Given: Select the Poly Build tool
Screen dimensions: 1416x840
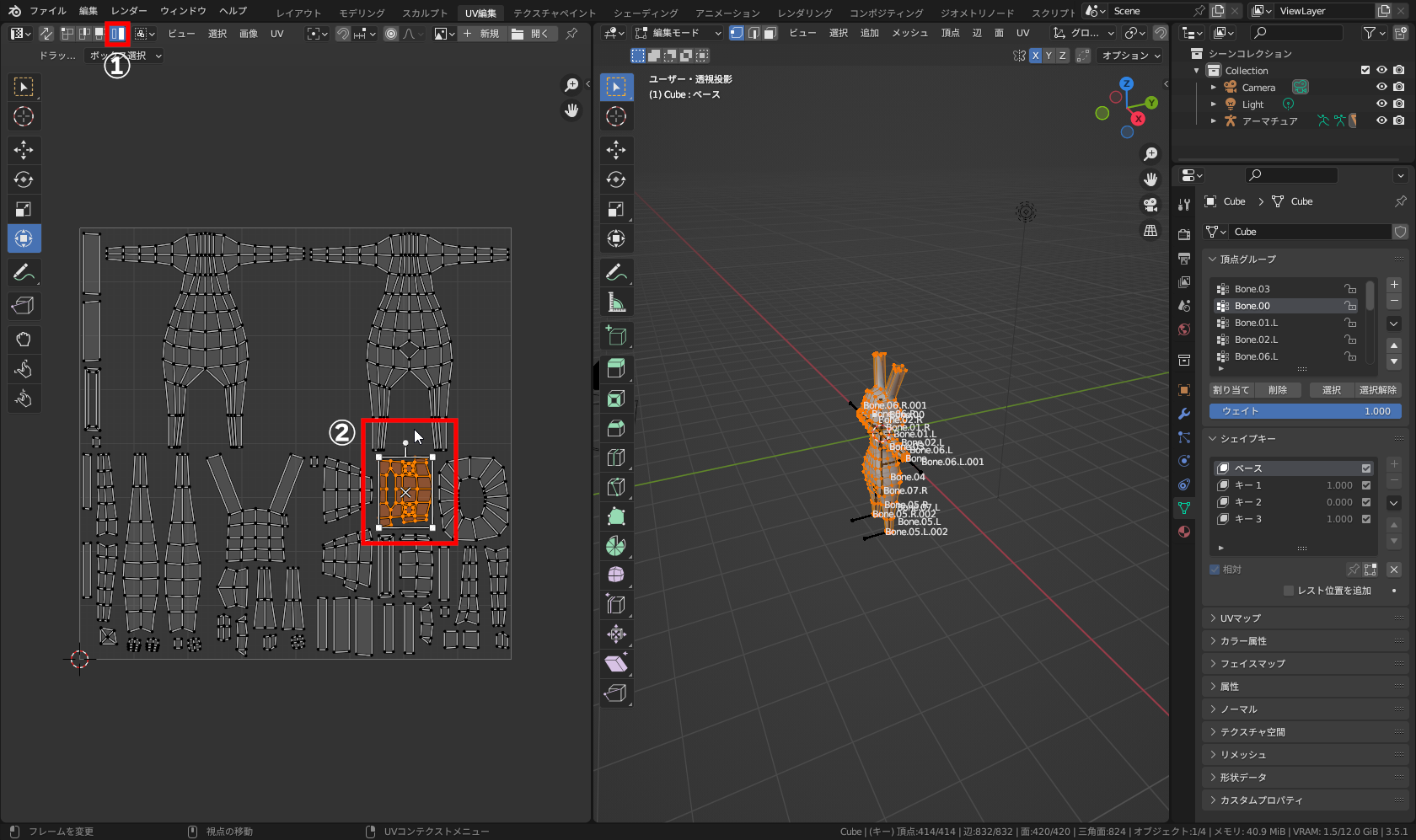Looking at the screenshot, I should (x=616, y=516).
